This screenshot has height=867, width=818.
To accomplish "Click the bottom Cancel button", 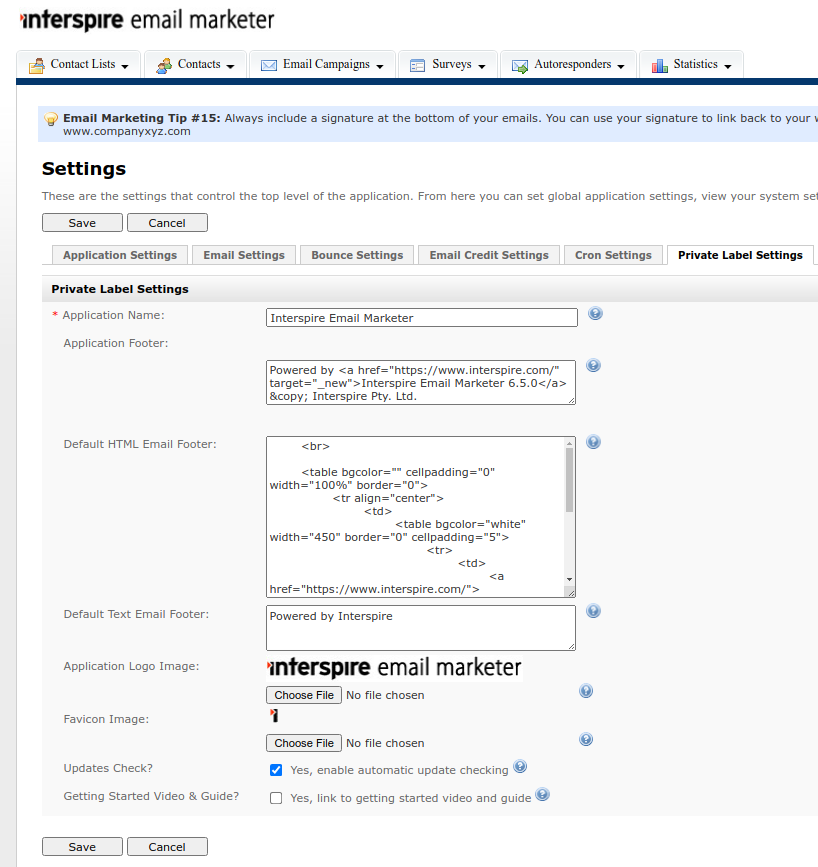I will [x=167, y=847].
